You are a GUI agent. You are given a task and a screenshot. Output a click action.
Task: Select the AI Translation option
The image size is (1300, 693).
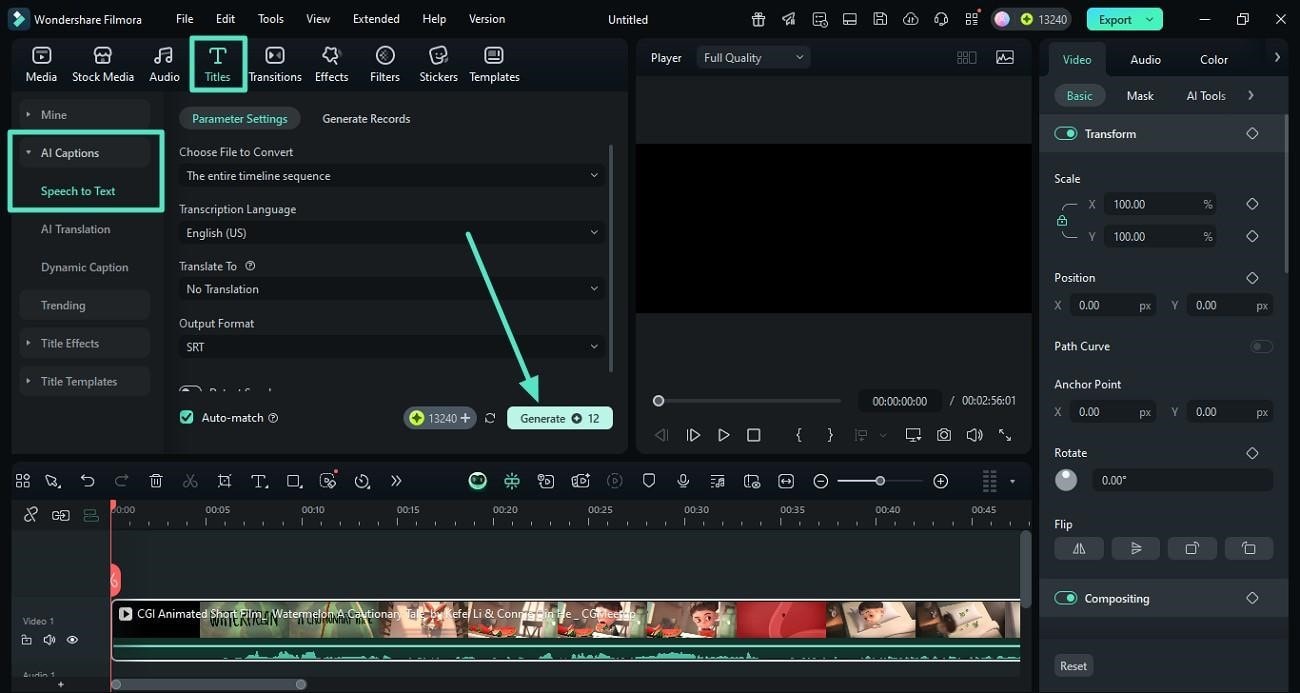75,229
